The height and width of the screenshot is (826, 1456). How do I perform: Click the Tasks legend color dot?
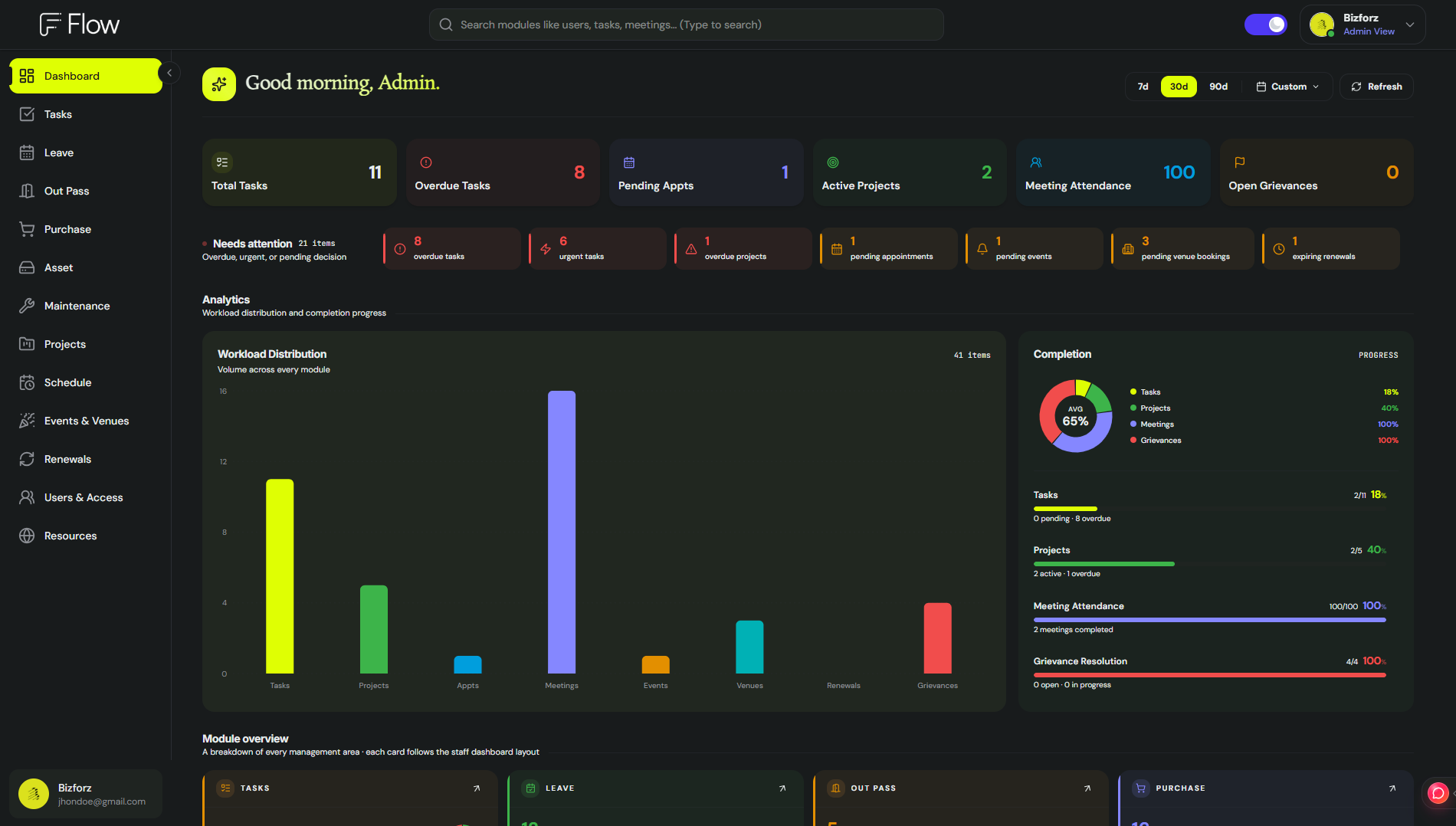pos(1133,392)
